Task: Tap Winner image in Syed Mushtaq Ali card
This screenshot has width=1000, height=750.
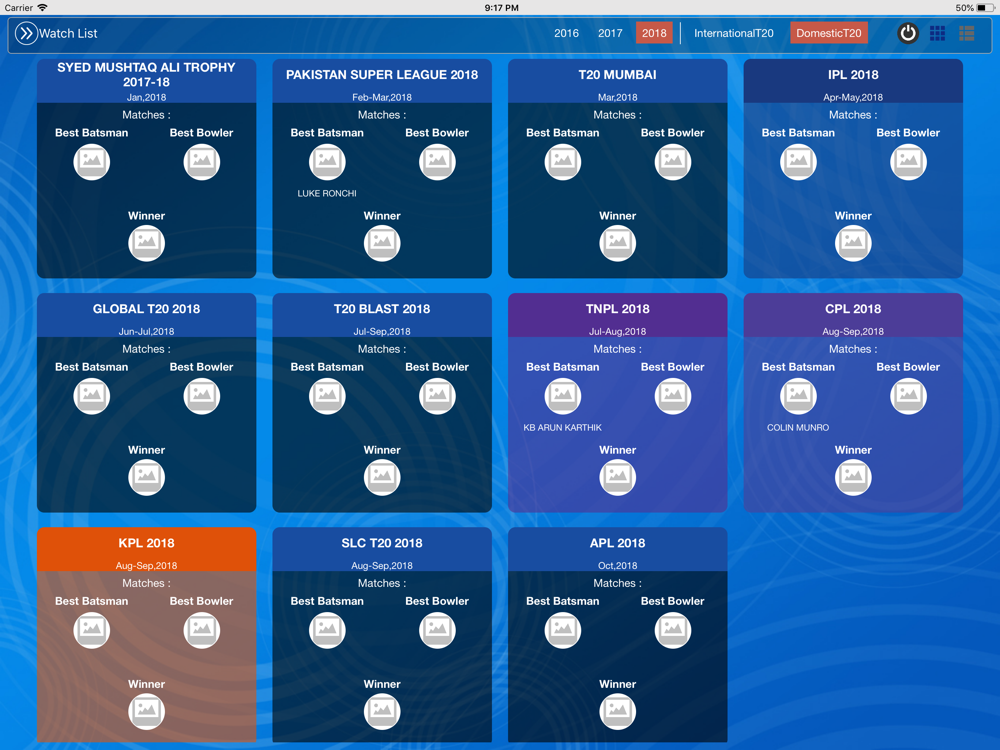Action: [x=147, y=243]
